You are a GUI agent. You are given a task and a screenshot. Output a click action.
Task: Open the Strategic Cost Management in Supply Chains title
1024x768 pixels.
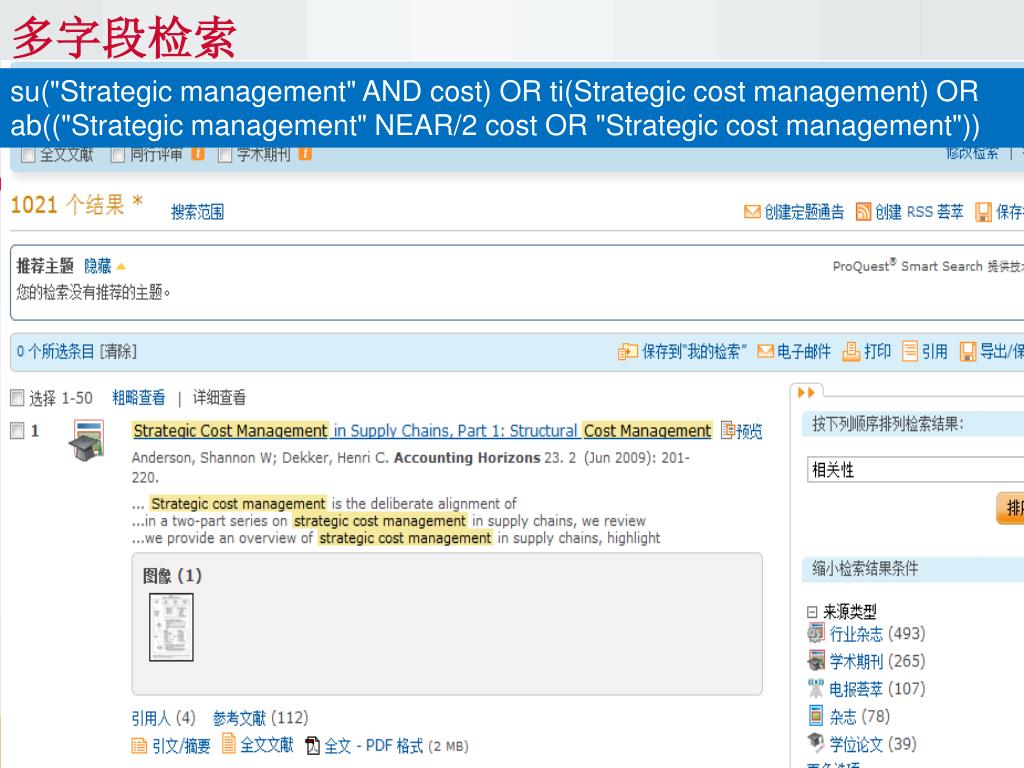tap(422, 430)
